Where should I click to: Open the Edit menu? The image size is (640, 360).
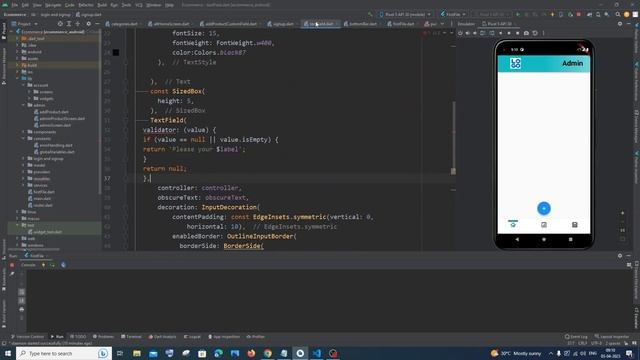point(25,5)
